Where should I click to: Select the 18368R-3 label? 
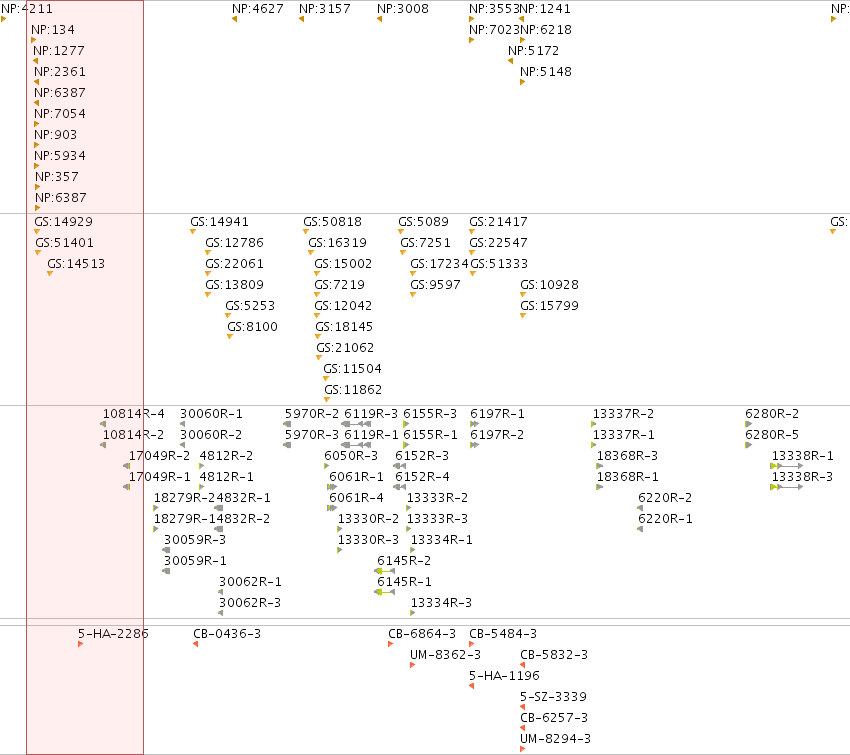click(627, 456)
